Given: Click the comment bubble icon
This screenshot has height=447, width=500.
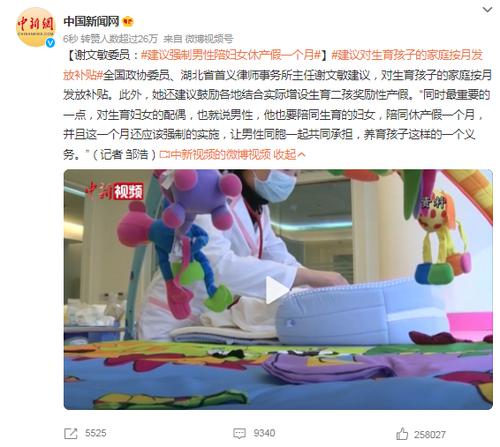Looking at the screenshot, I should (239, 433).
